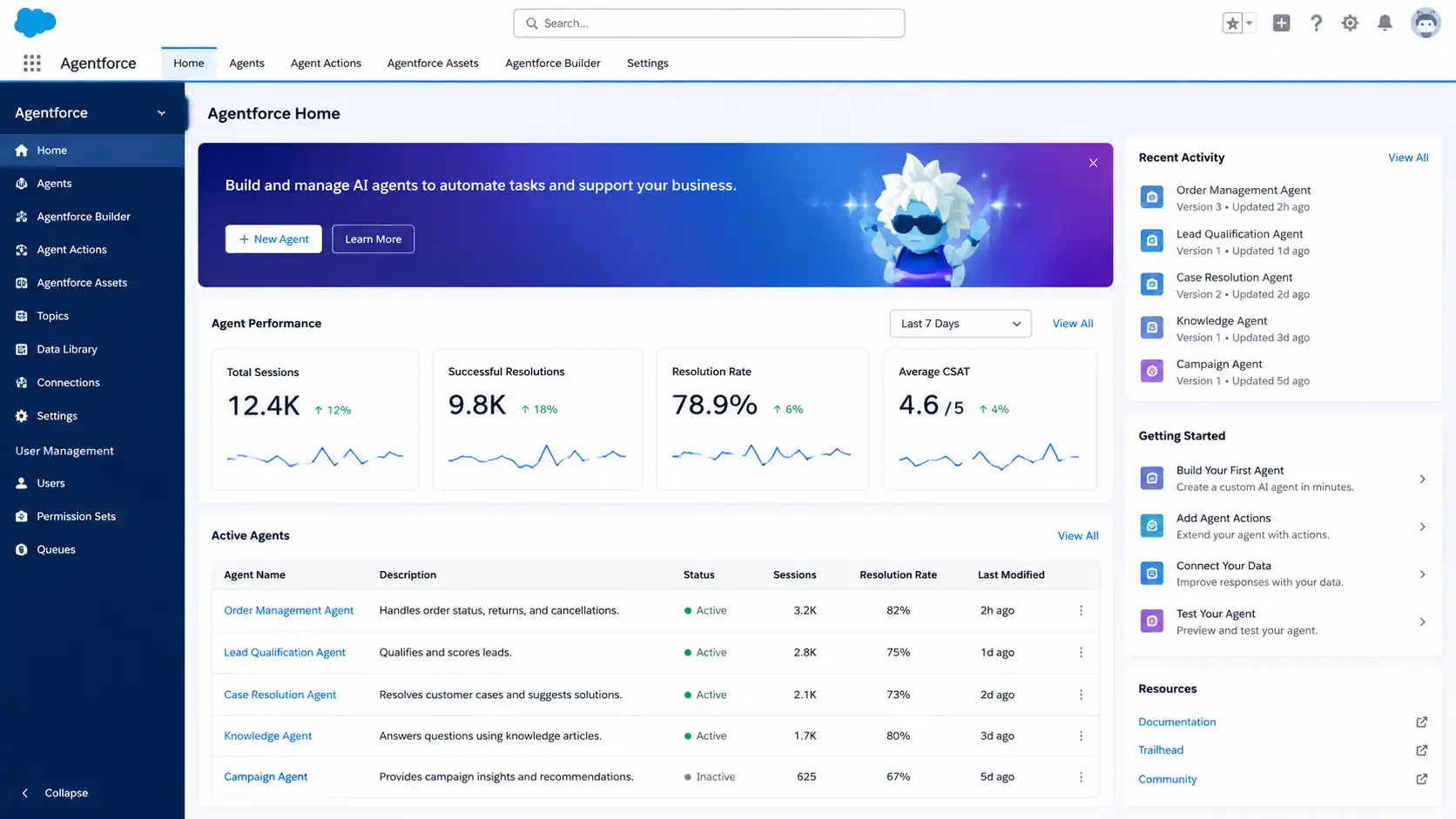Open the Order Management Agent table link
1456x819 pixels.
pyautogui.click(x=288, y=611)
